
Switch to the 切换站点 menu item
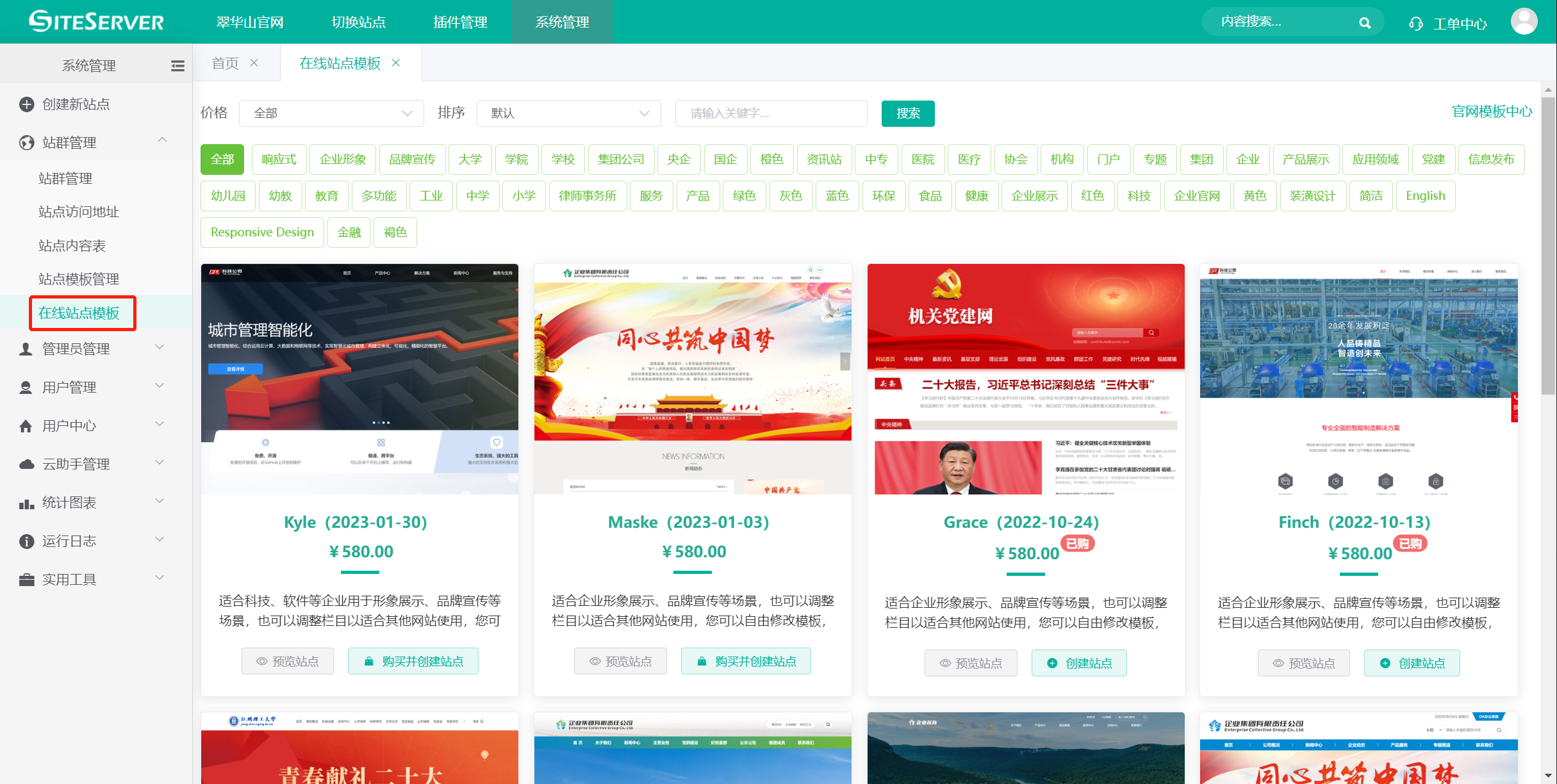(x=358, y=22)
